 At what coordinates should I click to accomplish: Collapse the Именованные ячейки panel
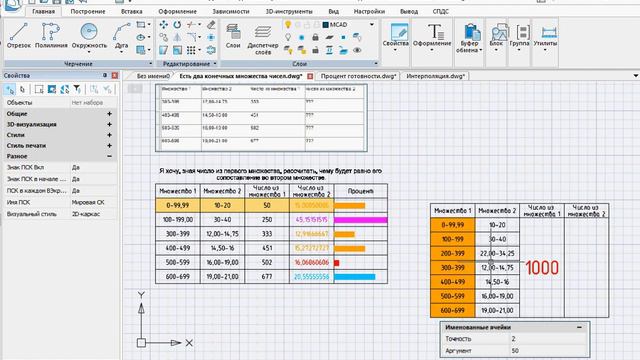(579, 327)
